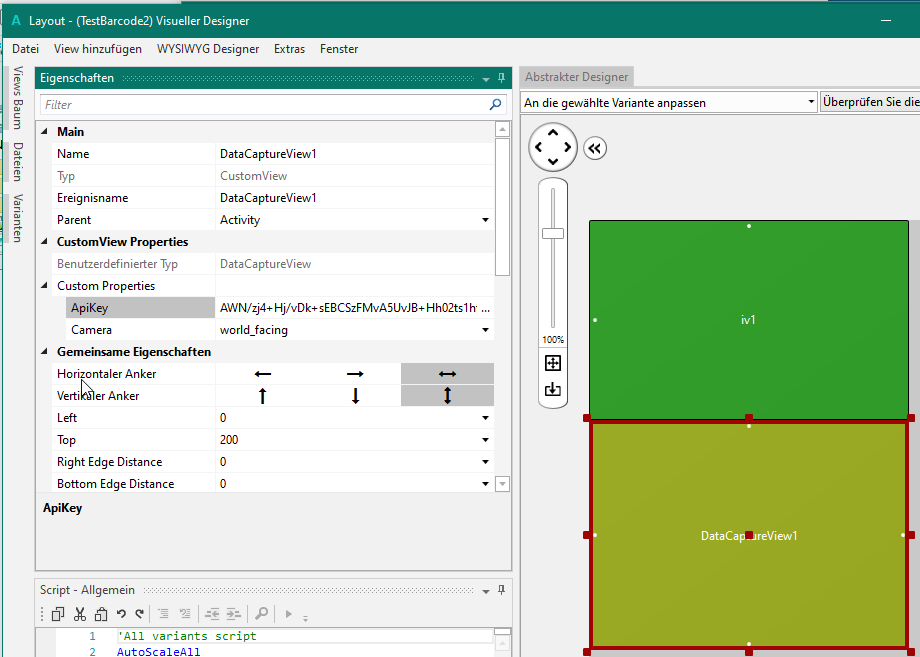Collapse the Gemeinsame Eigenschaften section
Image resolution: width=920 pixels, height=657 pixels.
pyautogui.click(x=43, y=352)
